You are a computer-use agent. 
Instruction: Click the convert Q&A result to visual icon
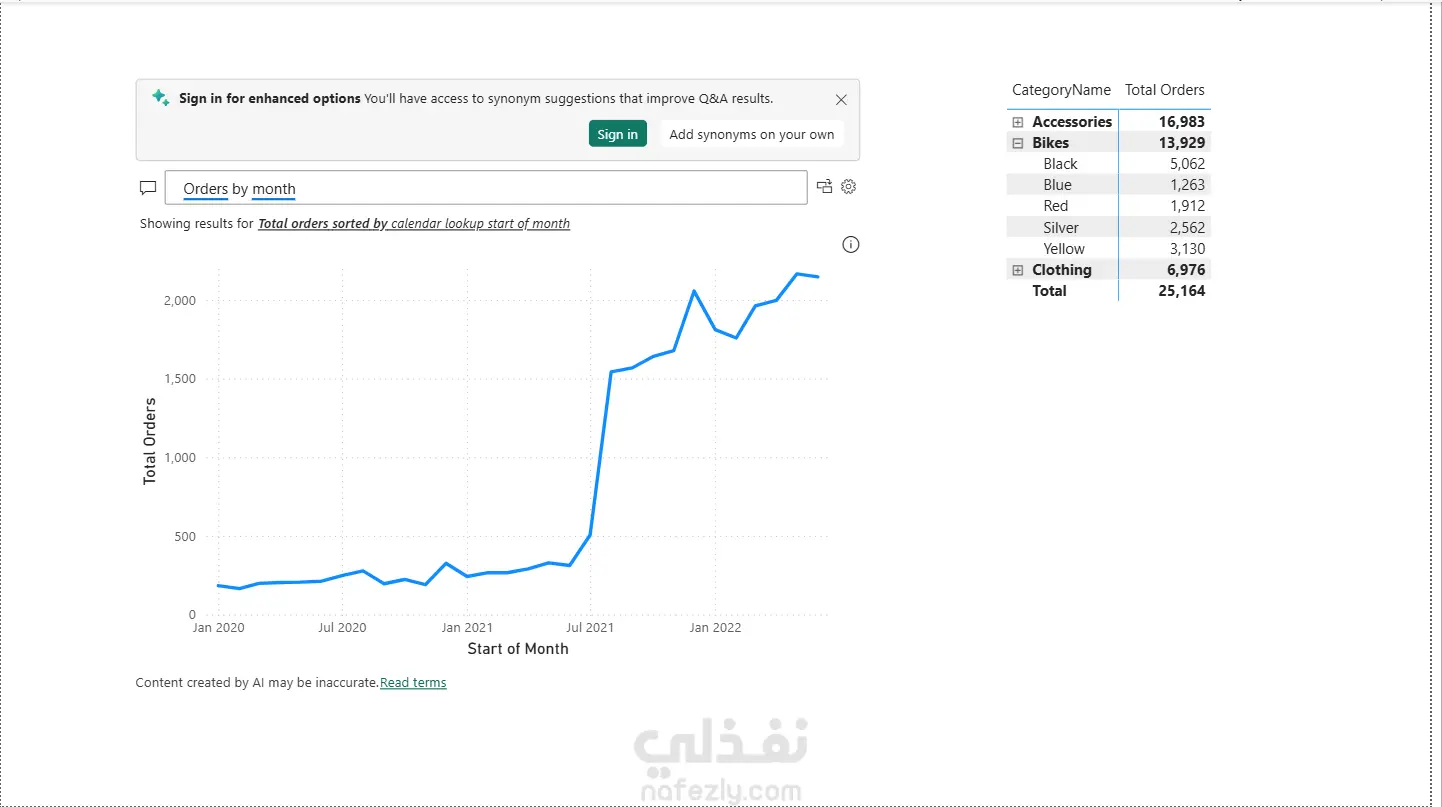[x=824, y=187]
